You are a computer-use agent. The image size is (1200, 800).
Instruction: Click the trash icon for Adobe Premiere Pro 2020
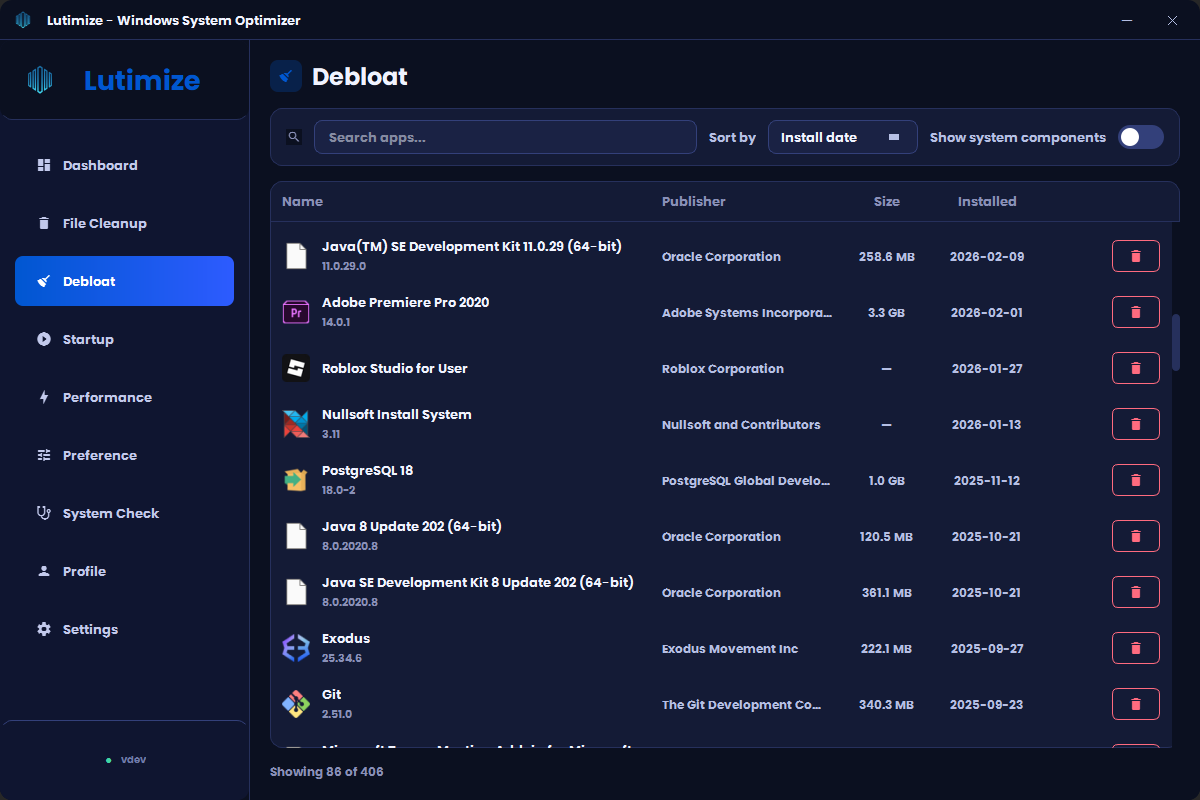pyautogui.click(x=1135, y=312)
